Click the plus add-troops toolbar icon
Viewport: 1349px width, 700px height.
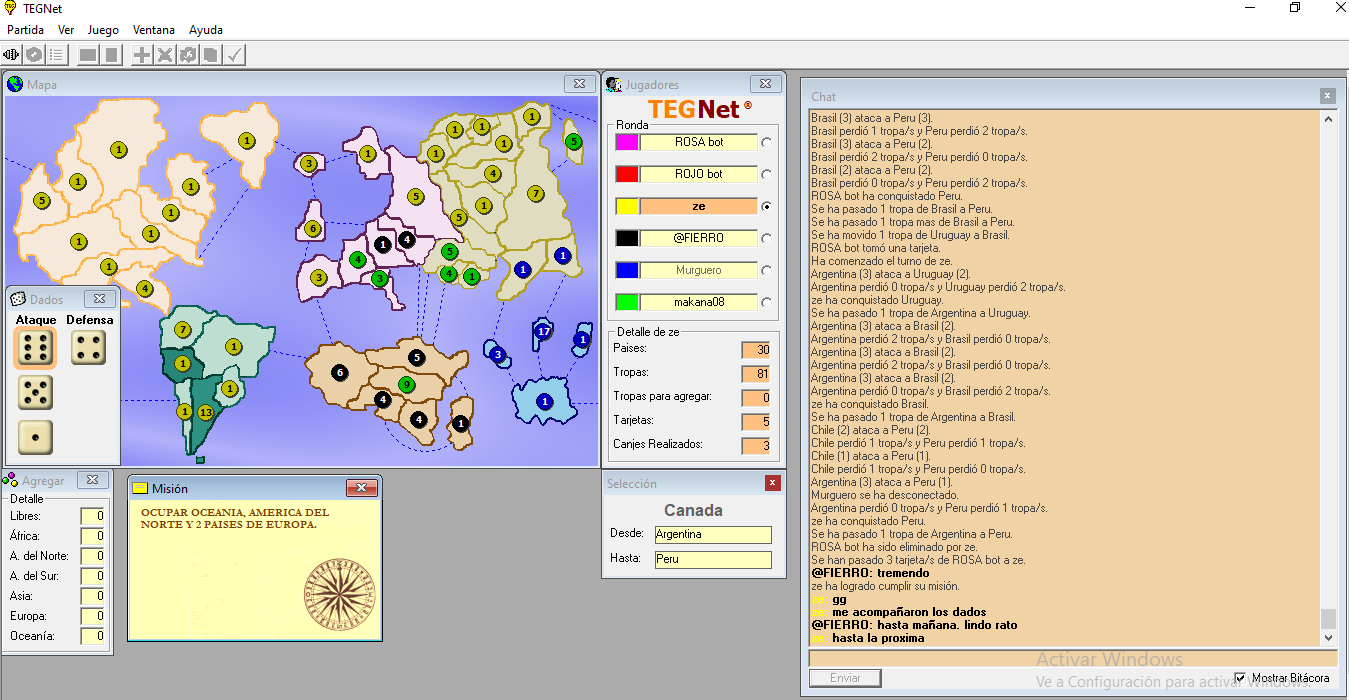[x=142, y=55]
